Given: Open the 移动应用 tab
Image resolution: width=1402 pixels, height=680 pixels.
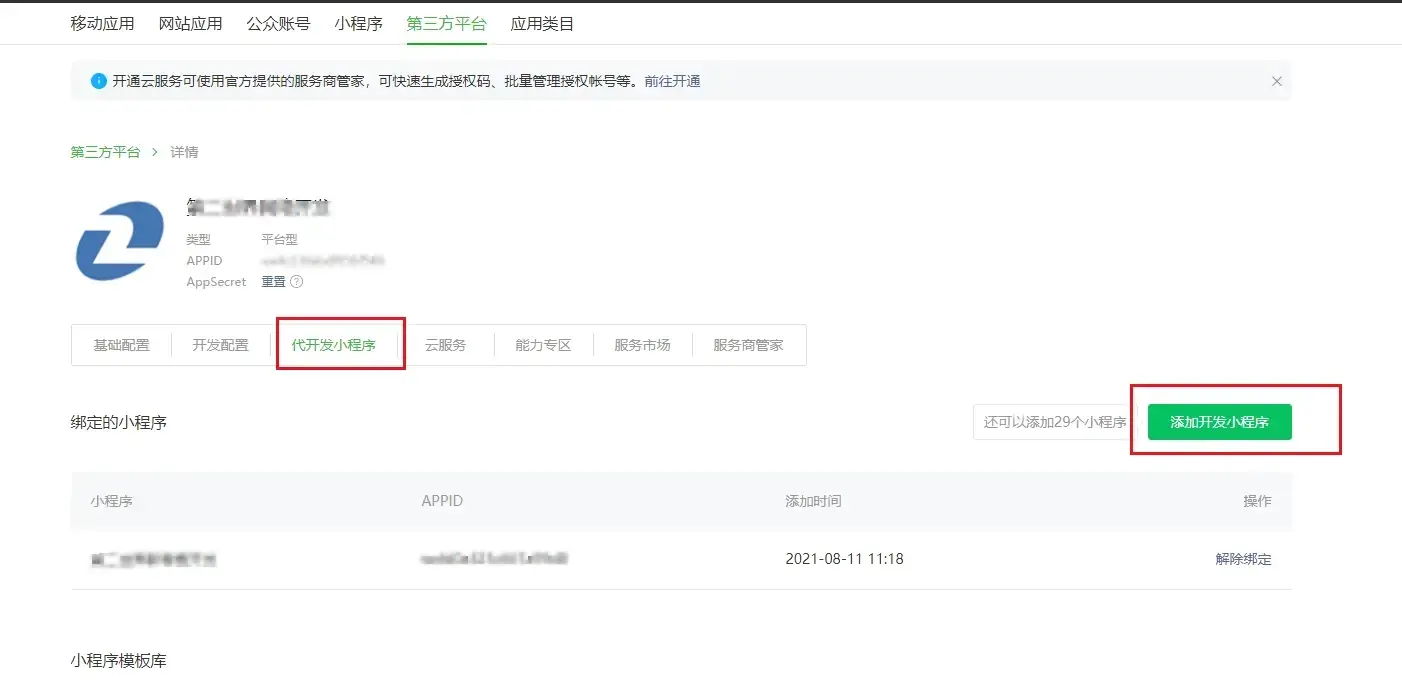Looking at the screenshot, I should [102, 23].
